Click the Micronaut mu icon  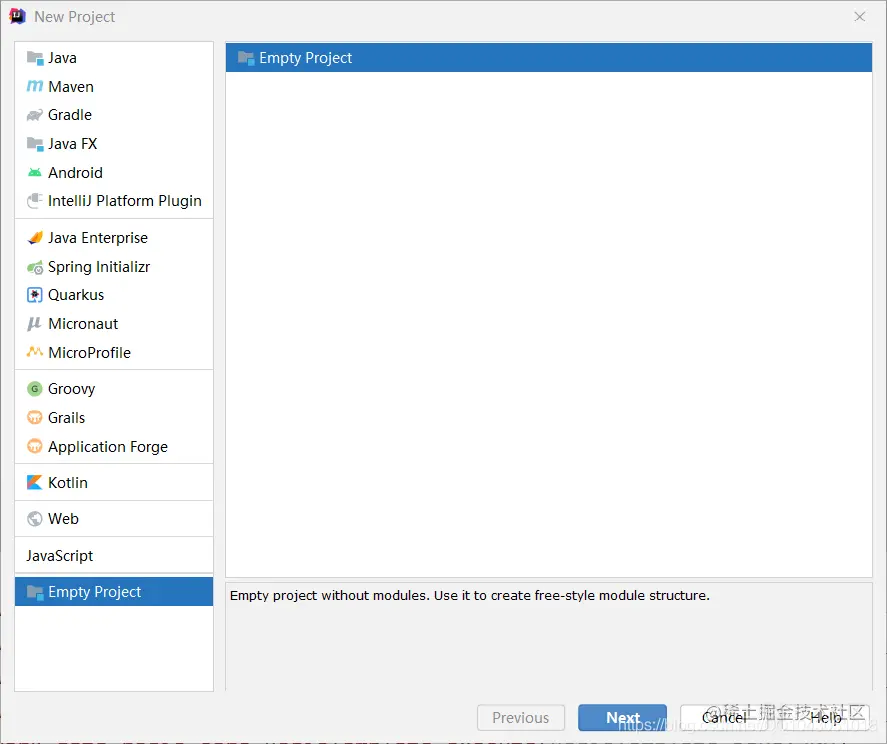35,324
